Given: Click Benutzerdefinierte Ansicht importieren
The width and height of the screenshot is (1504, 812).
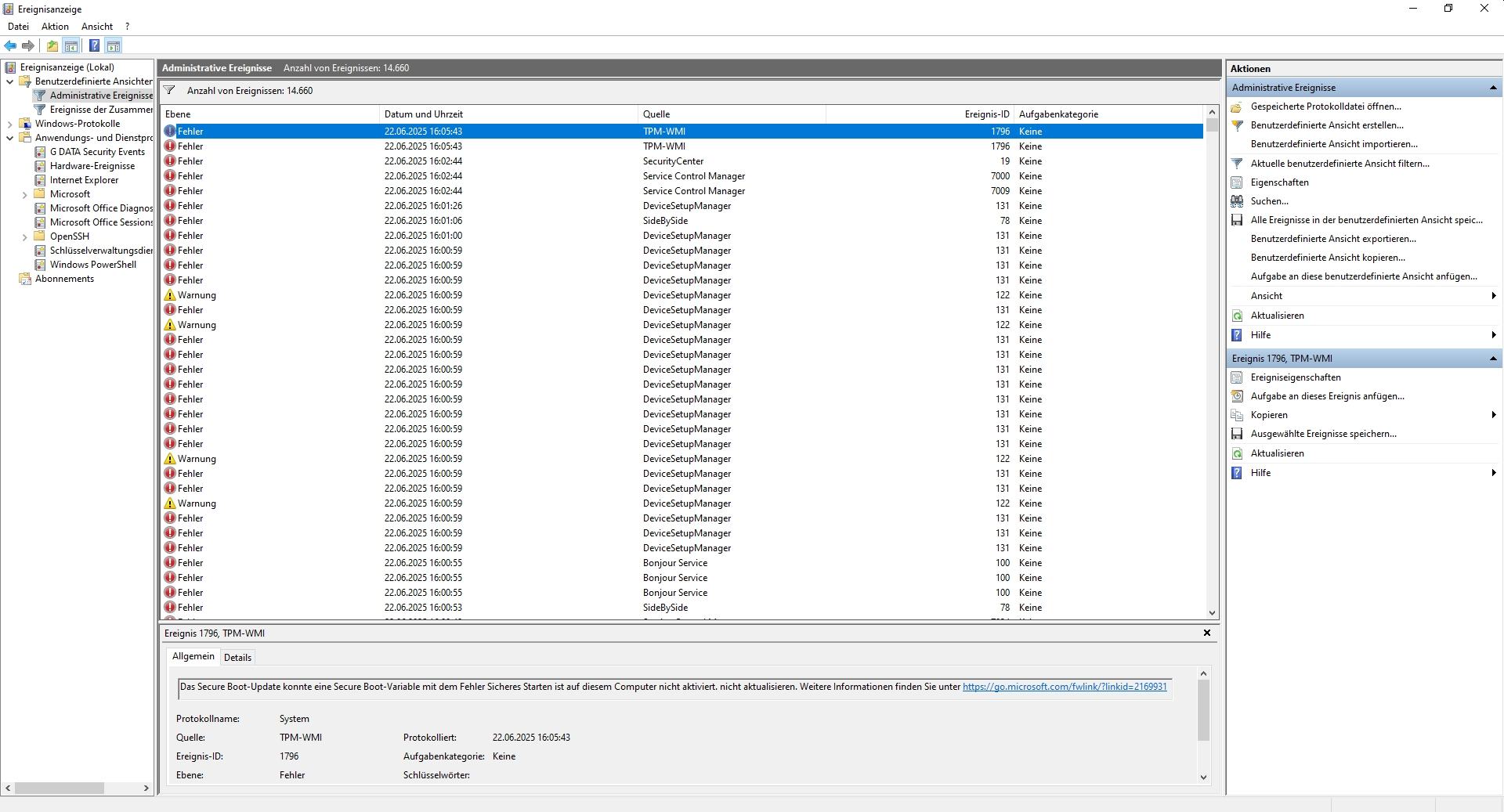Looking at the screenshot, I should click(x=1334, y=144).
